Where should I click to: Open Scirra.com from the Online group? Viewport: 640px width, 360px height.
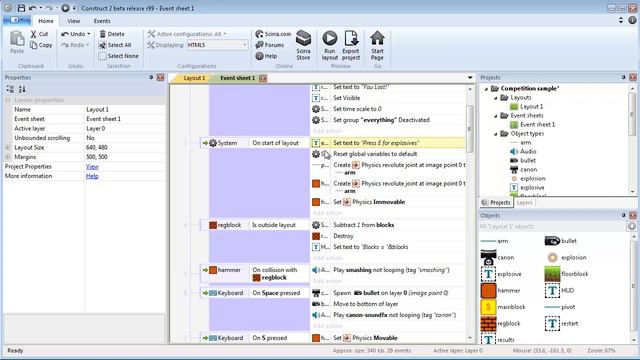coord(273,34)
